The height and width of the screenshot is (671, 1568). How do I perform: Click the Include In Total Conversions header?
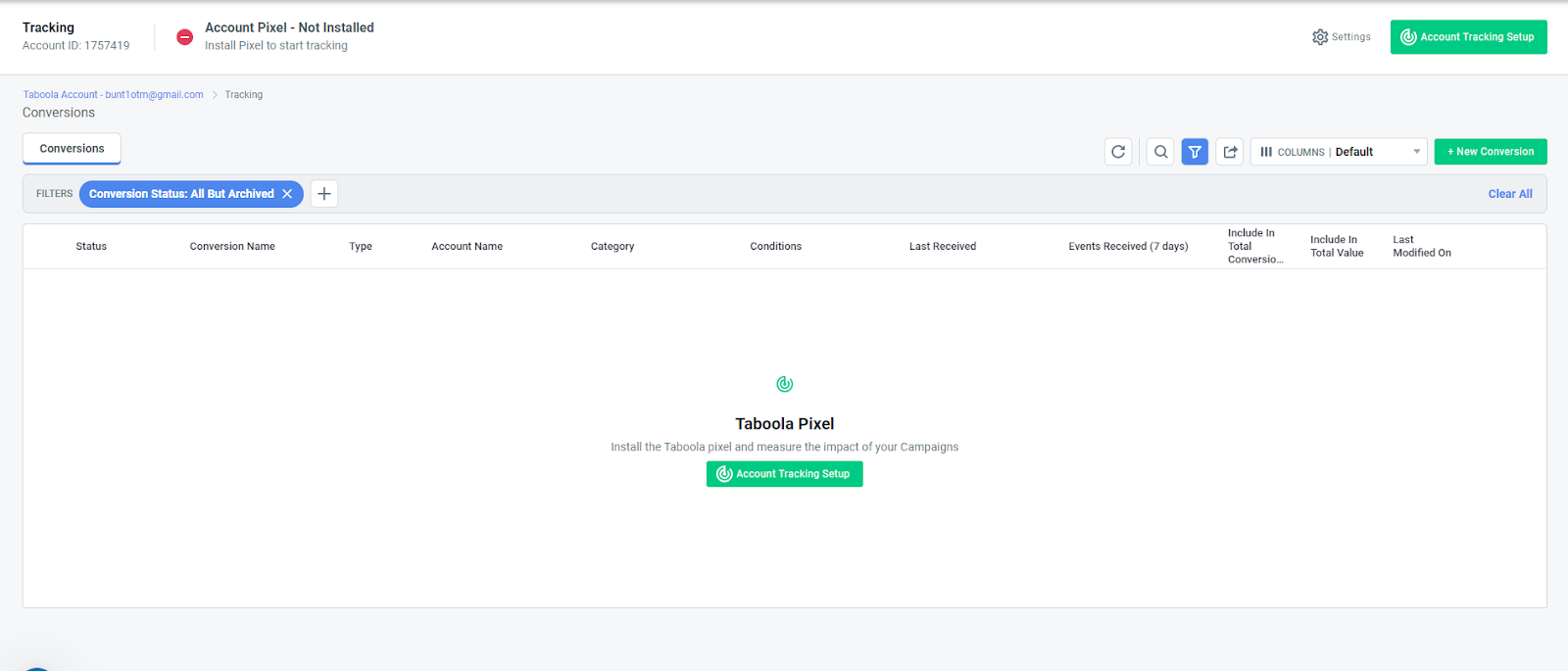coord(1255,247)
